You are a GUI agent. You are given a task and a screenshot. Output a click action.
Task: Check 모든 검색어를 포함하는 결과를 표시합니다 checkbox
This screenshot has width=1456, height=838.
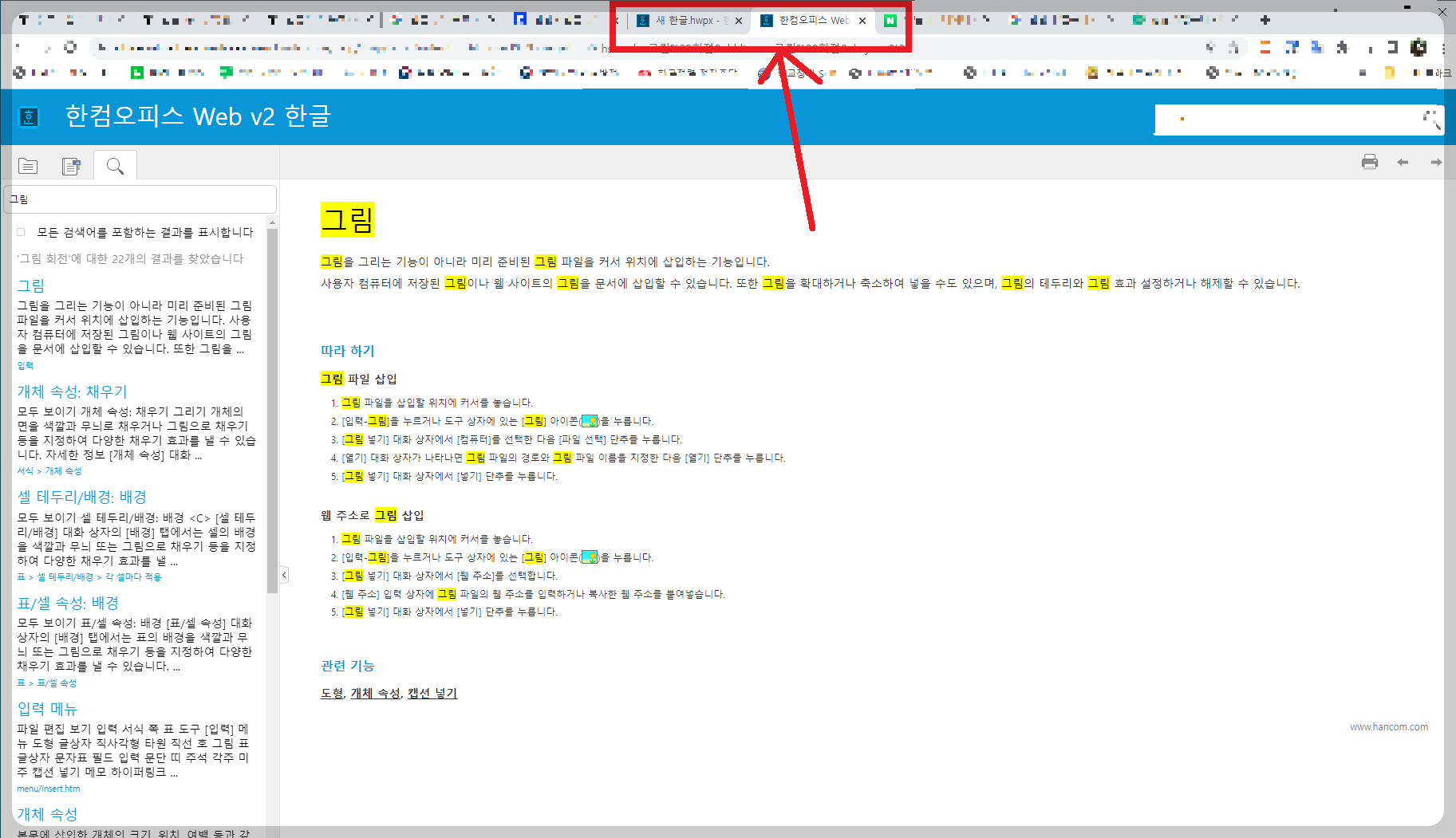tap(22, 232)
